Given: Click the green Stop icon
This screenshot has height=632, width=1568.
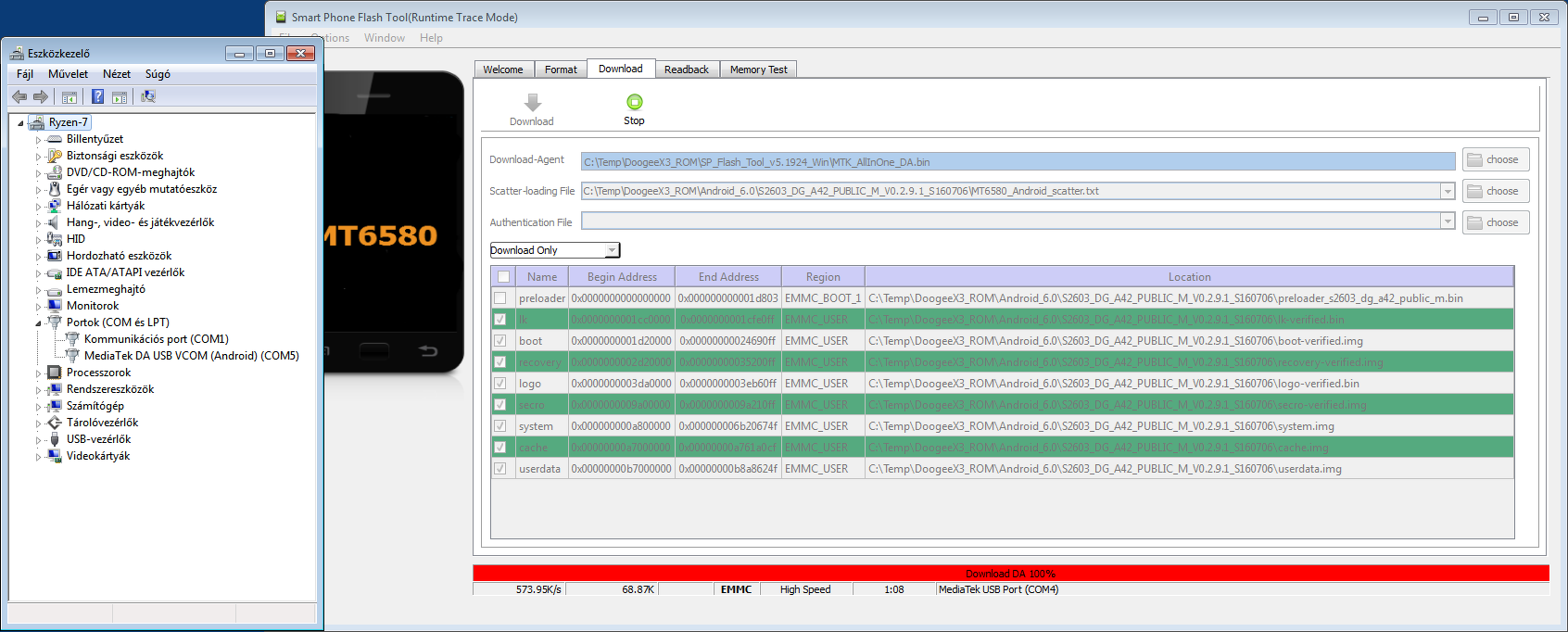Looking at the screenshot, I should [634, 102].
